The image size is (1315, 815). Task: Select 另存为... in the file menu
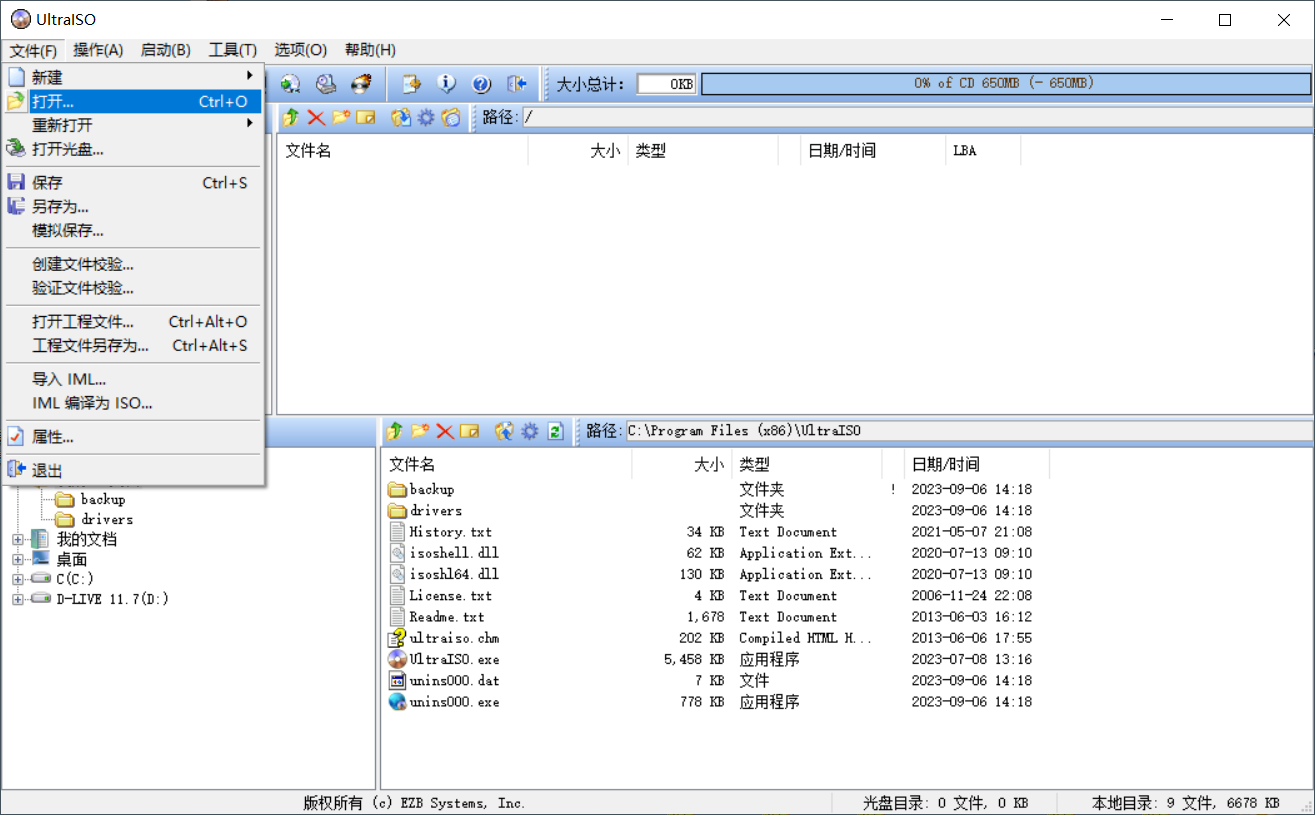[60, 207]
